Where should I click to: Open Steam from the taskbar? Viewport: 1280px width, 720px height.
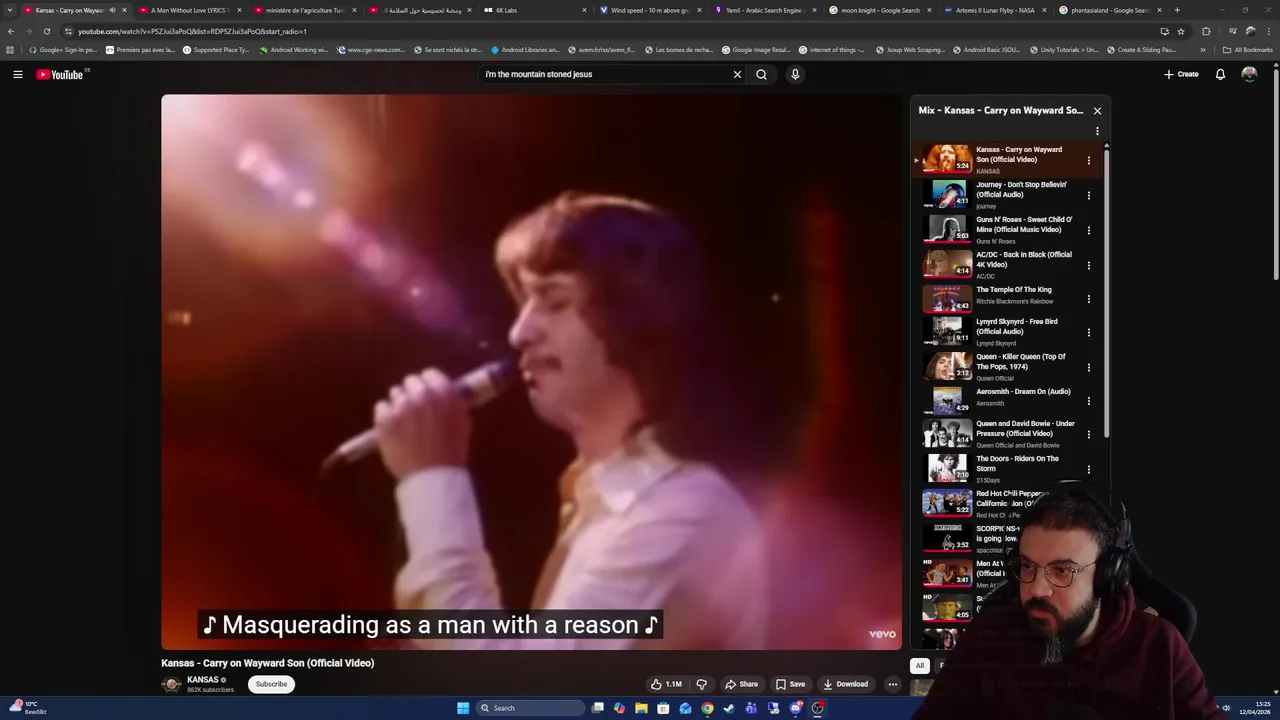729,708
